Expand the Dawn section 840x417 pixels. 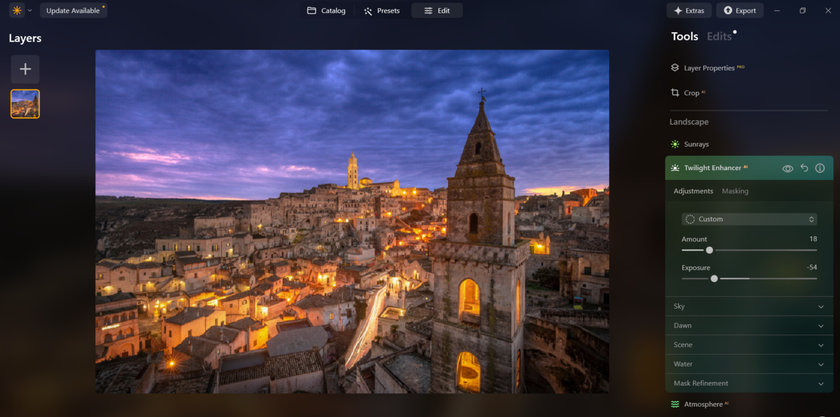tap(749, 325)
